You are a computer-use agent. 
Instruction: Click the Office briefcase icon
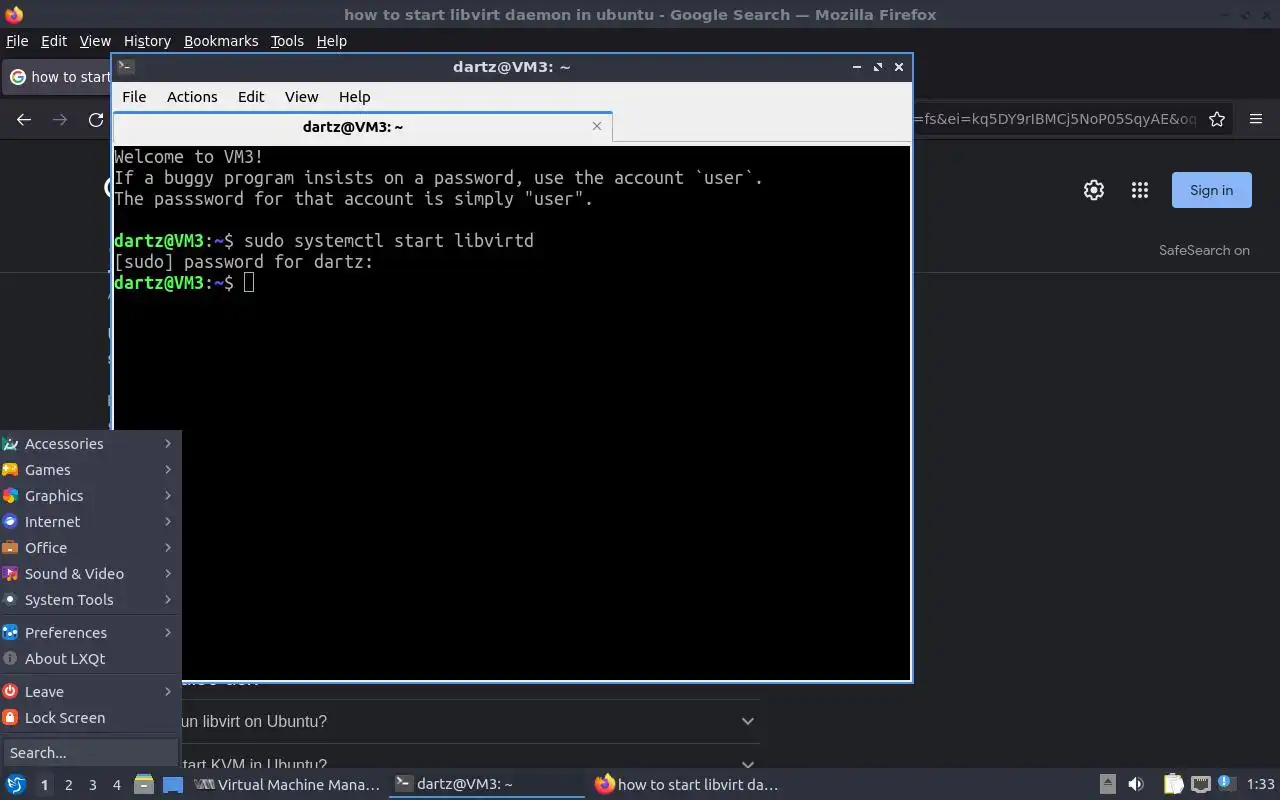[x=10, y=548]
